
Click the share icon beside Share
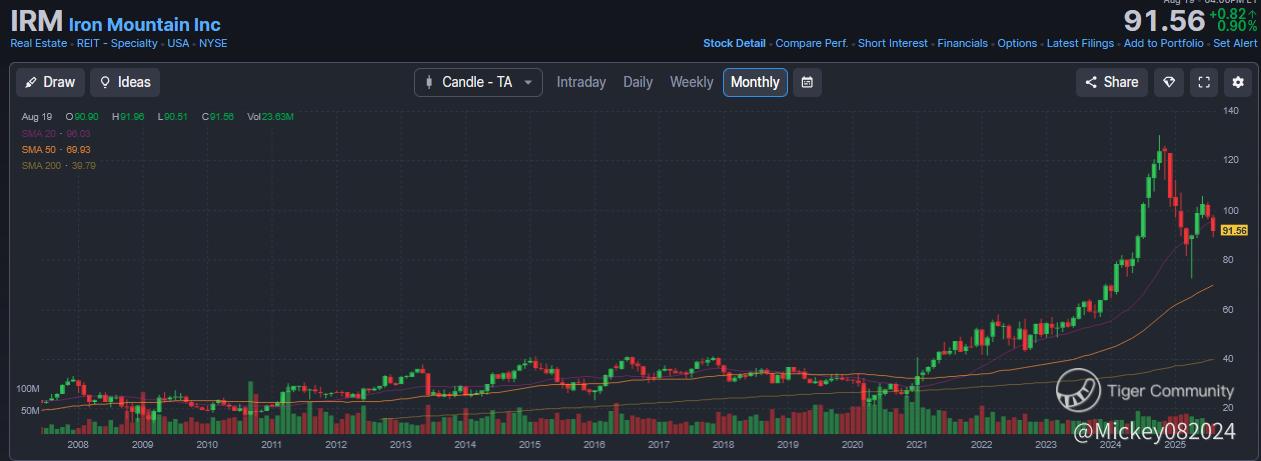tap(1091, 82)
